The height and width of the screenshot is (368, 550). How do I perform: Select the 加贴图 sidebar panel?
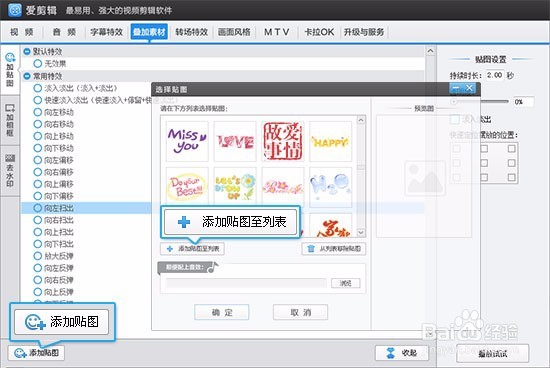pyautogui.click(x=10, y=70)
